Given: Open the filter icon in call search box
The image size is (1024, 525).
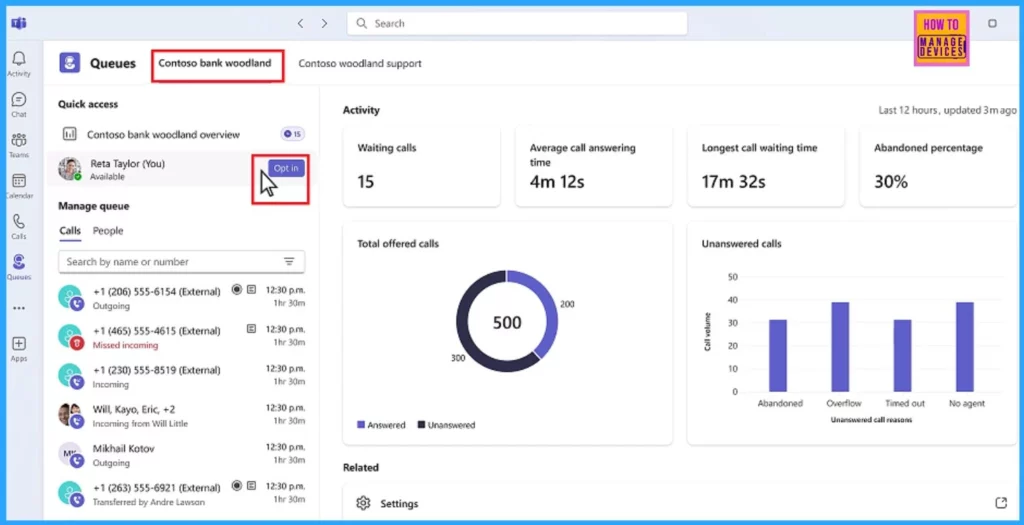Looking at the screenshot, I should (289, 262).
